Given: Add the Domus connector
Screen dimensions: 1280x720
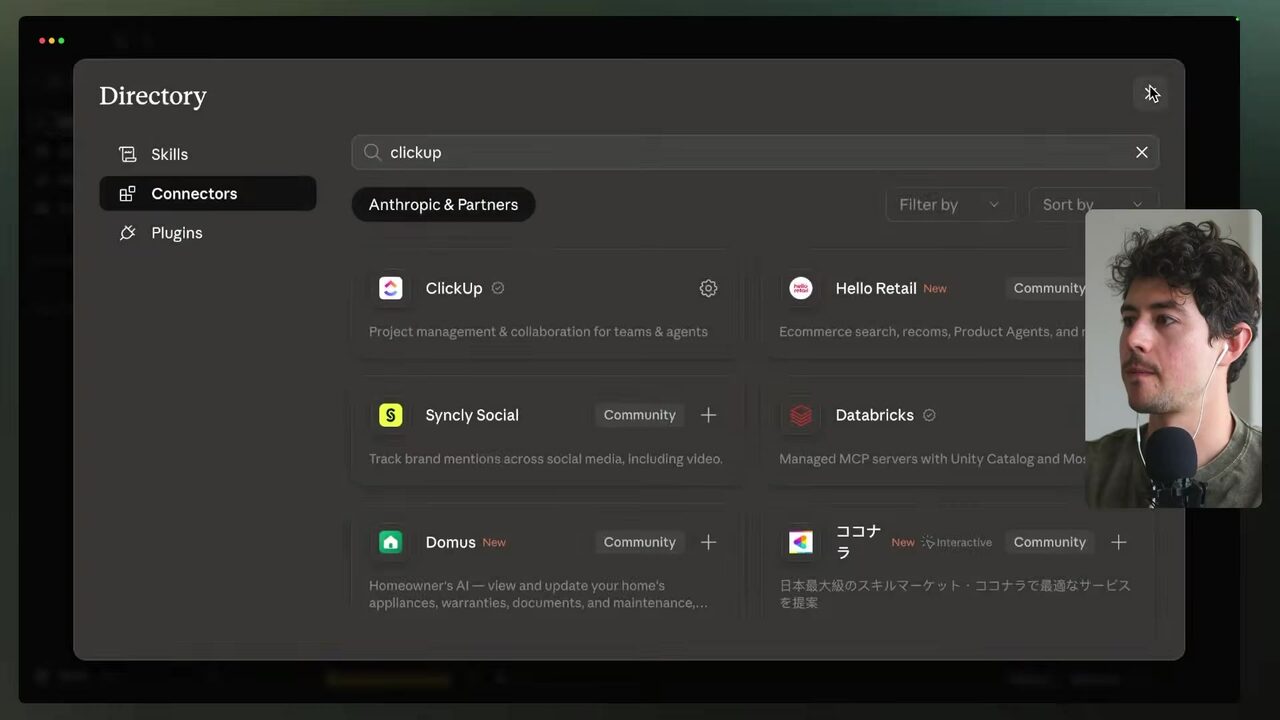Looking at the screenshot, I should 708,542.
